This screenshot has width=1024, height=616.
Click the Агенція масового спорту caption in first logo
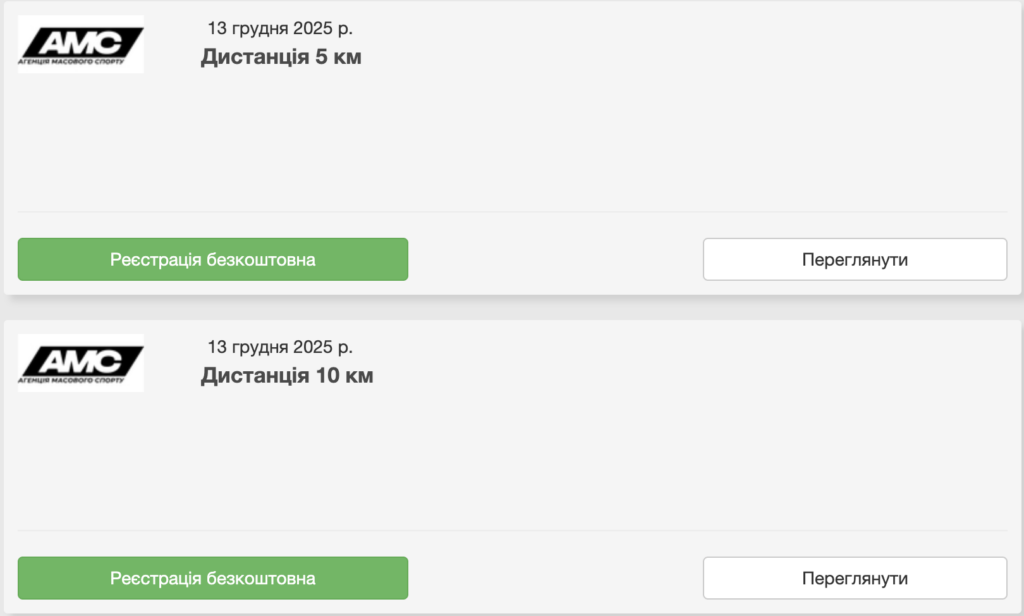[70, 62]
